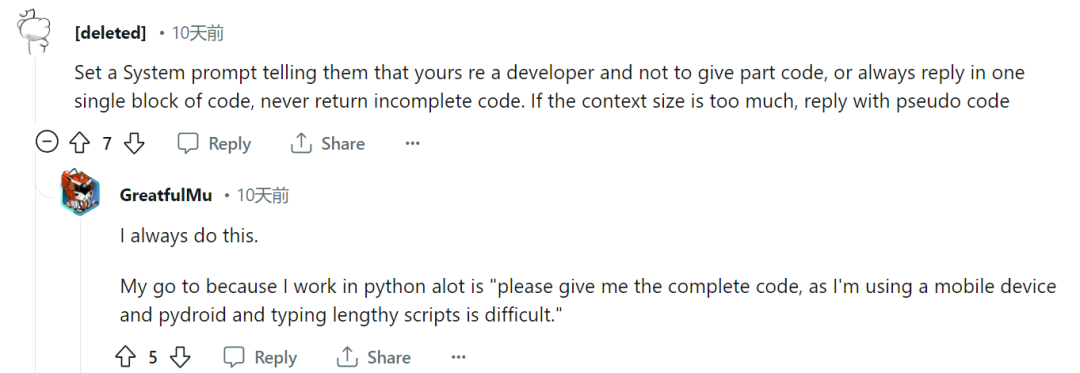Image resolution: width=1080 pixels, height=373 pixels.
Task: Open GreatfulMu's profile via username
Action: [x=165, y=195]
